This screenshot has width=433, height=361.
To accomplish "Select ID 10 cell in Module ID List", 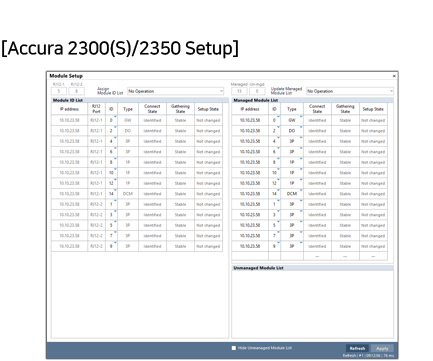I will [111, 173].
